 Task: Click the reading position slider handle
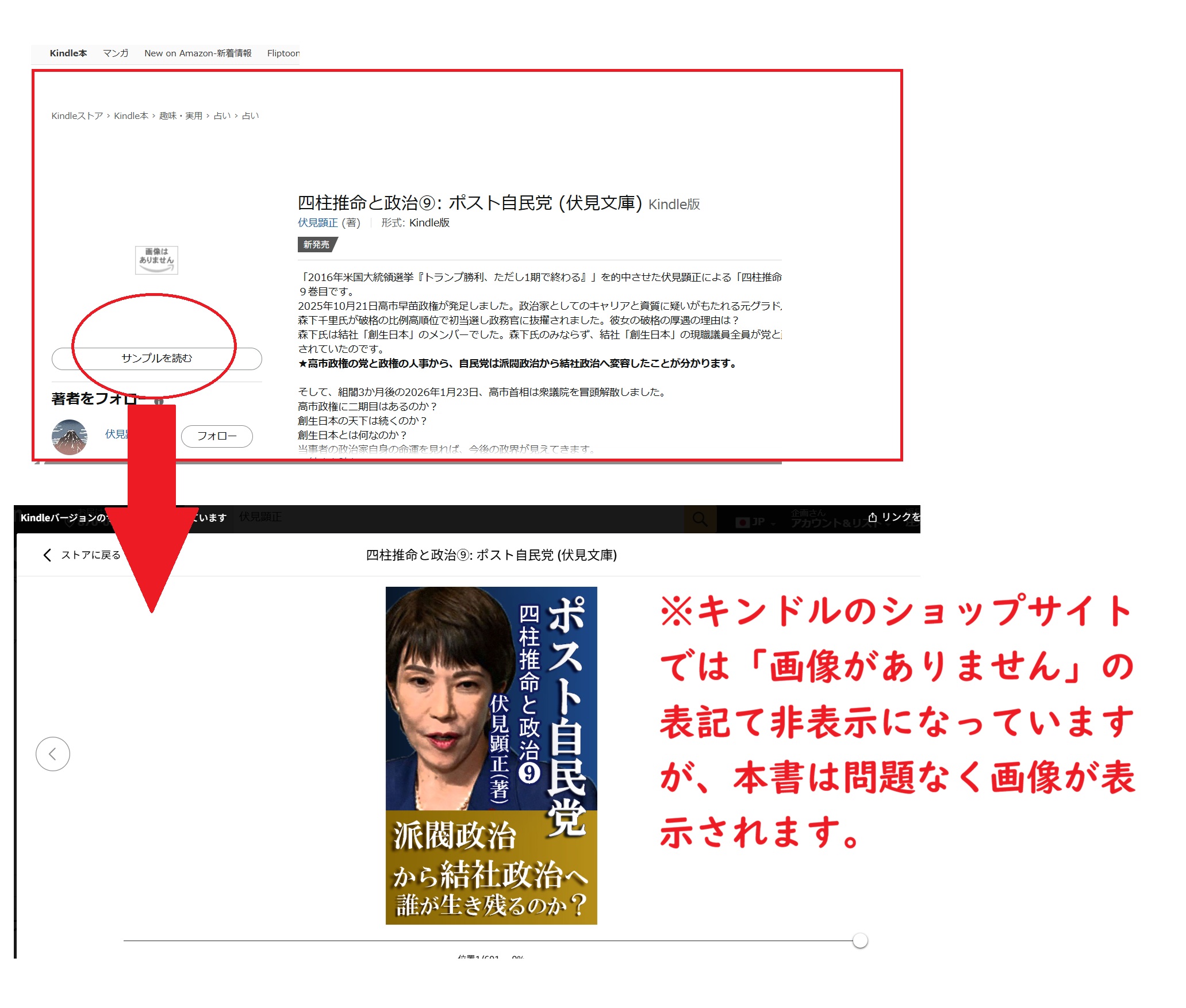pyautogui.click(x=860, y=941)
